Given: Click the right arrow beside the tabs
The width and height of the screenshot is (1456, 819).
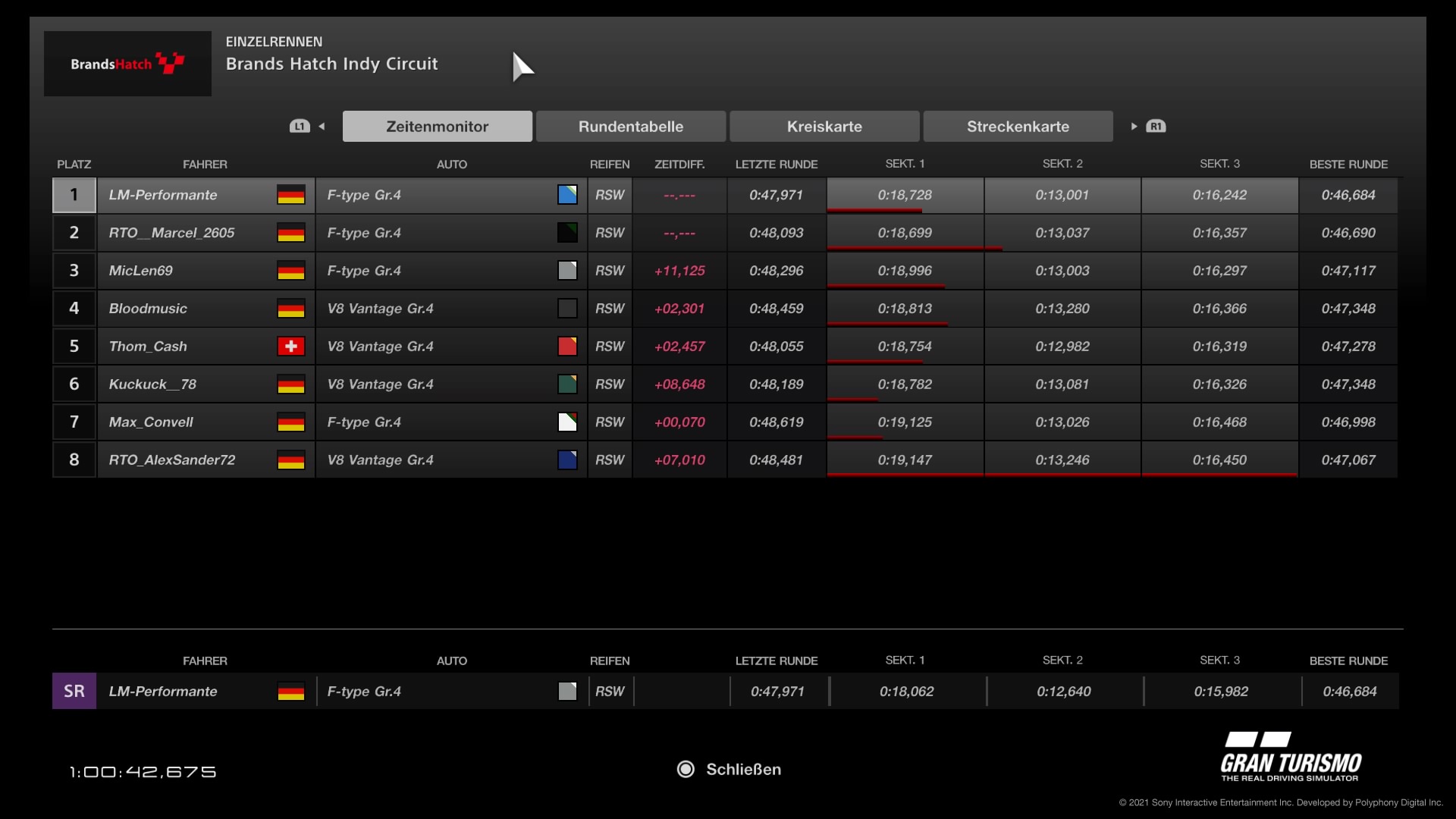Looking at the screenshot, I should pyautogui.click(x=1134, y=127).
